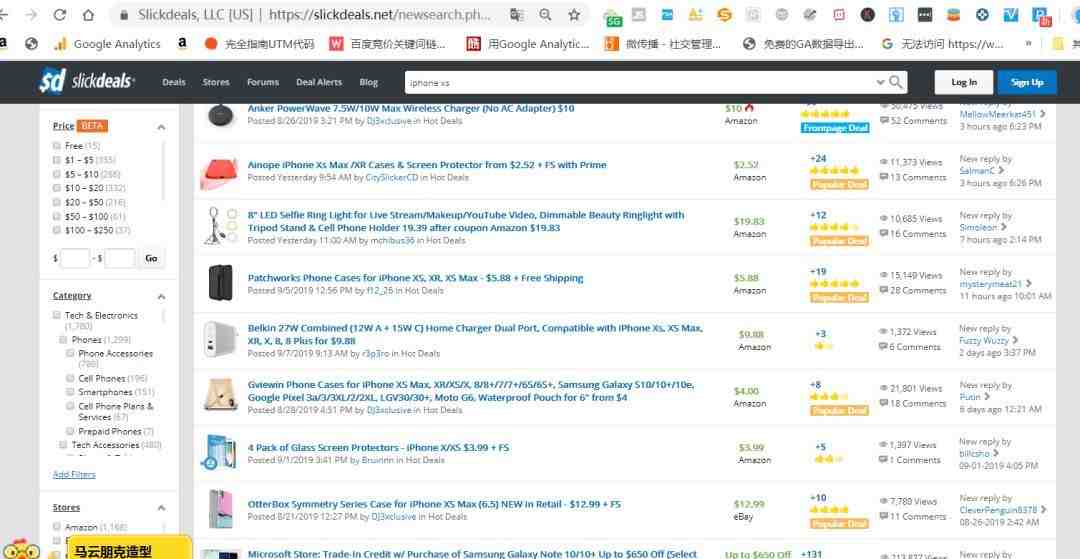Select the Cell Phones category checkbox
Screen dimensions: 1080x559
tap(70, 379)
